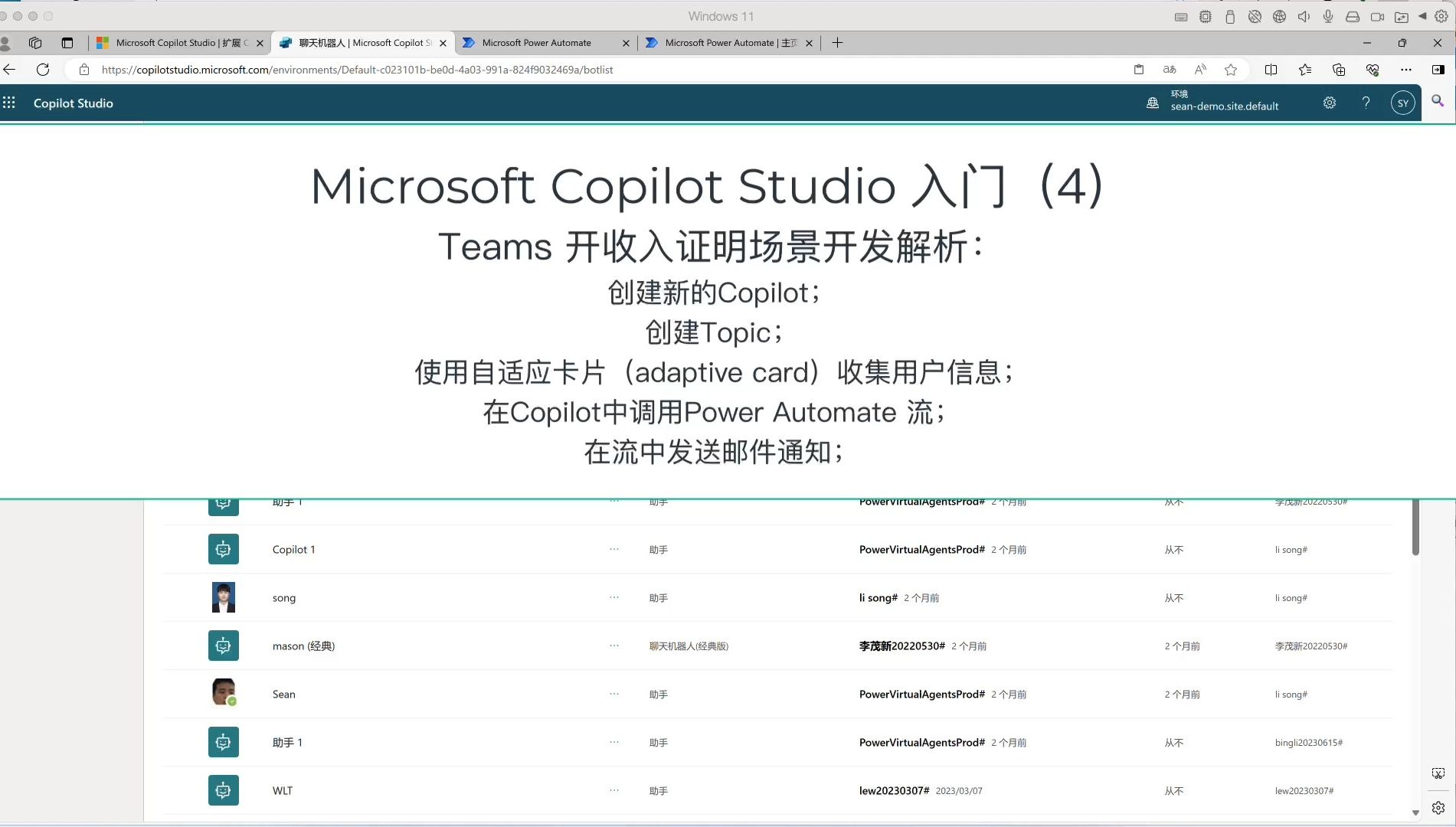1456x827 pixels.
Task: Click the 2023/03/07 date in WLT row
Action: [959, 791]
